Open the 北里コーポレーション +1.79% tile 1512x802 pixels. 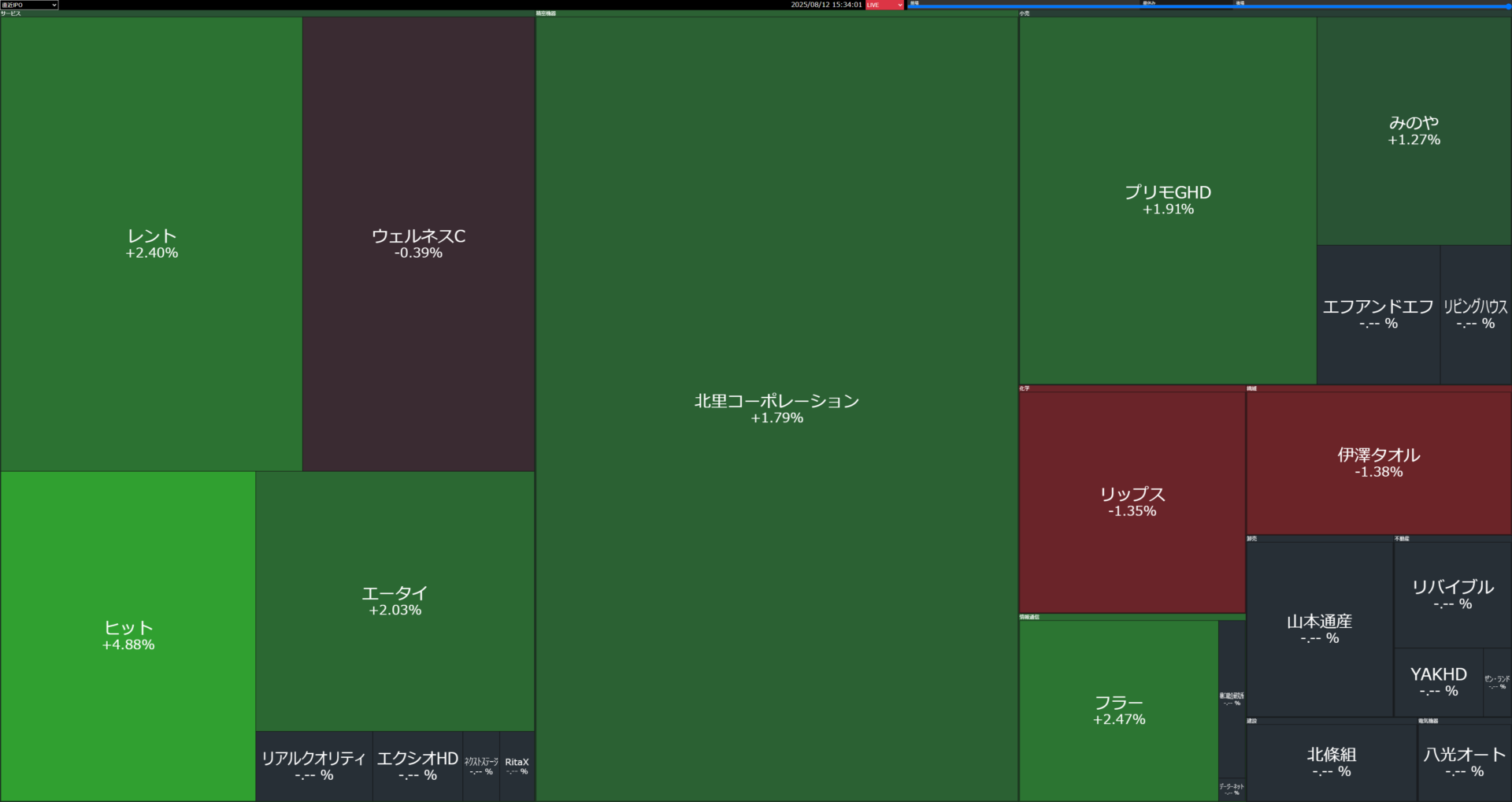(x=776, y=409)
